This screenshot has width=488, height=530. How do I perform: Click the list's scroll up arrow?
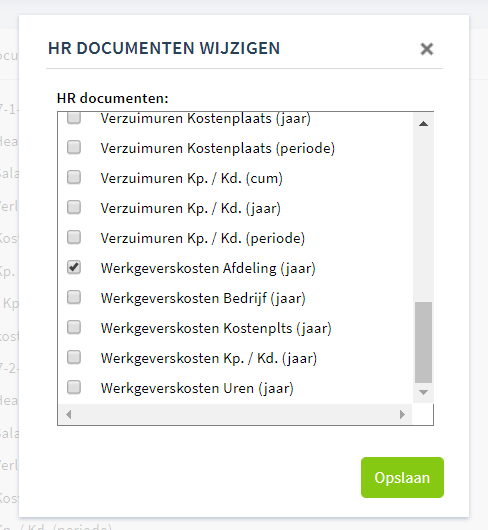pyautogui.click(x=423, y=124)
